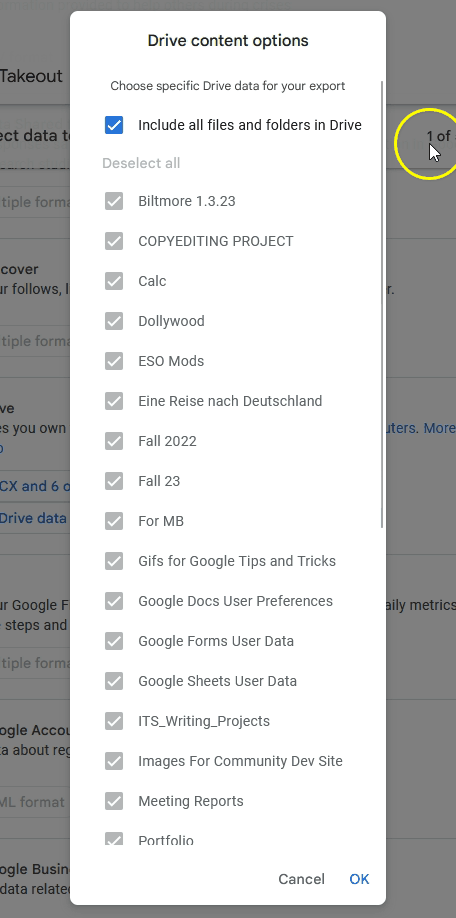Toggle the Meeting Reports checkbox
The height and width of the screenshot is (918, 456).
(114, 801)
